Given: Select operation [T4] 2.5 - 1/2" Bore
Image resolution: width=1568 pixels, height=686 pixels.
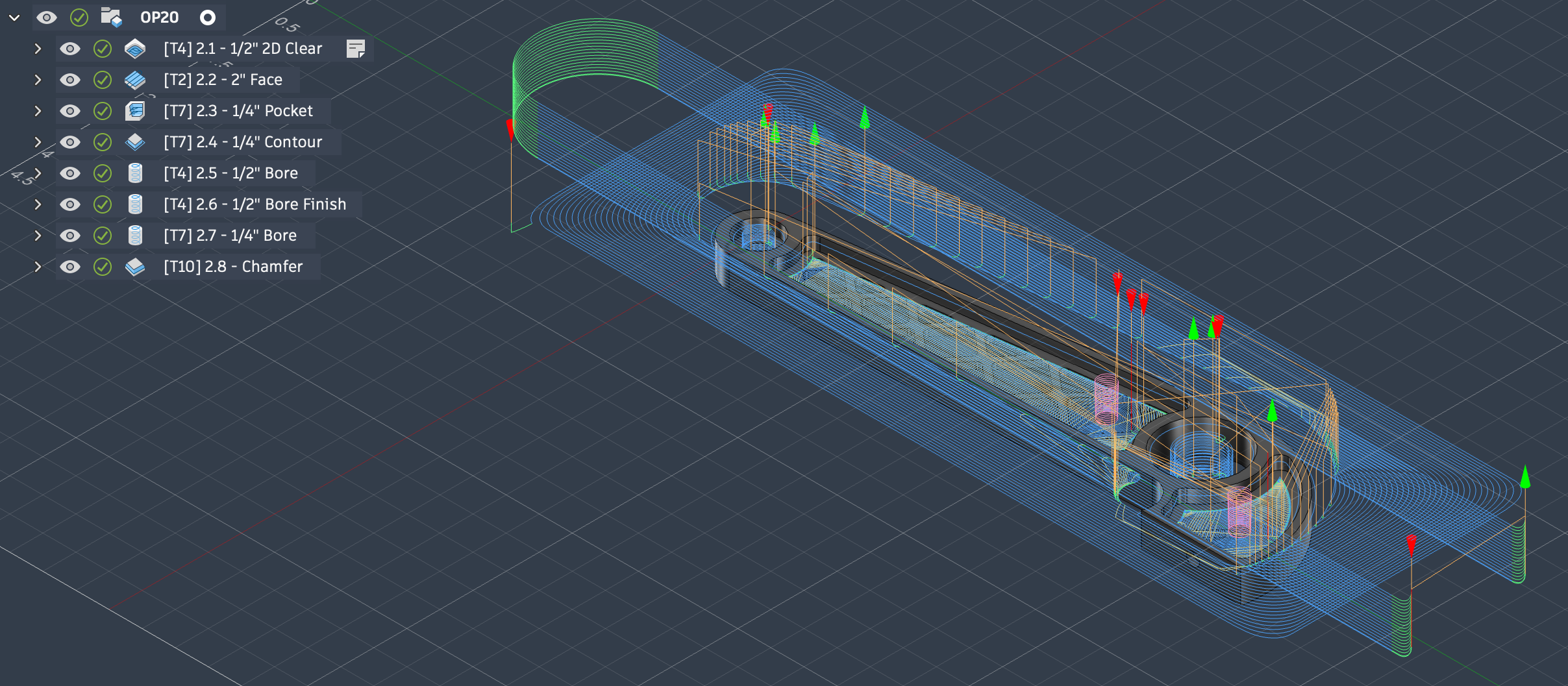Looking at the screenshot, I should [231, 173].
